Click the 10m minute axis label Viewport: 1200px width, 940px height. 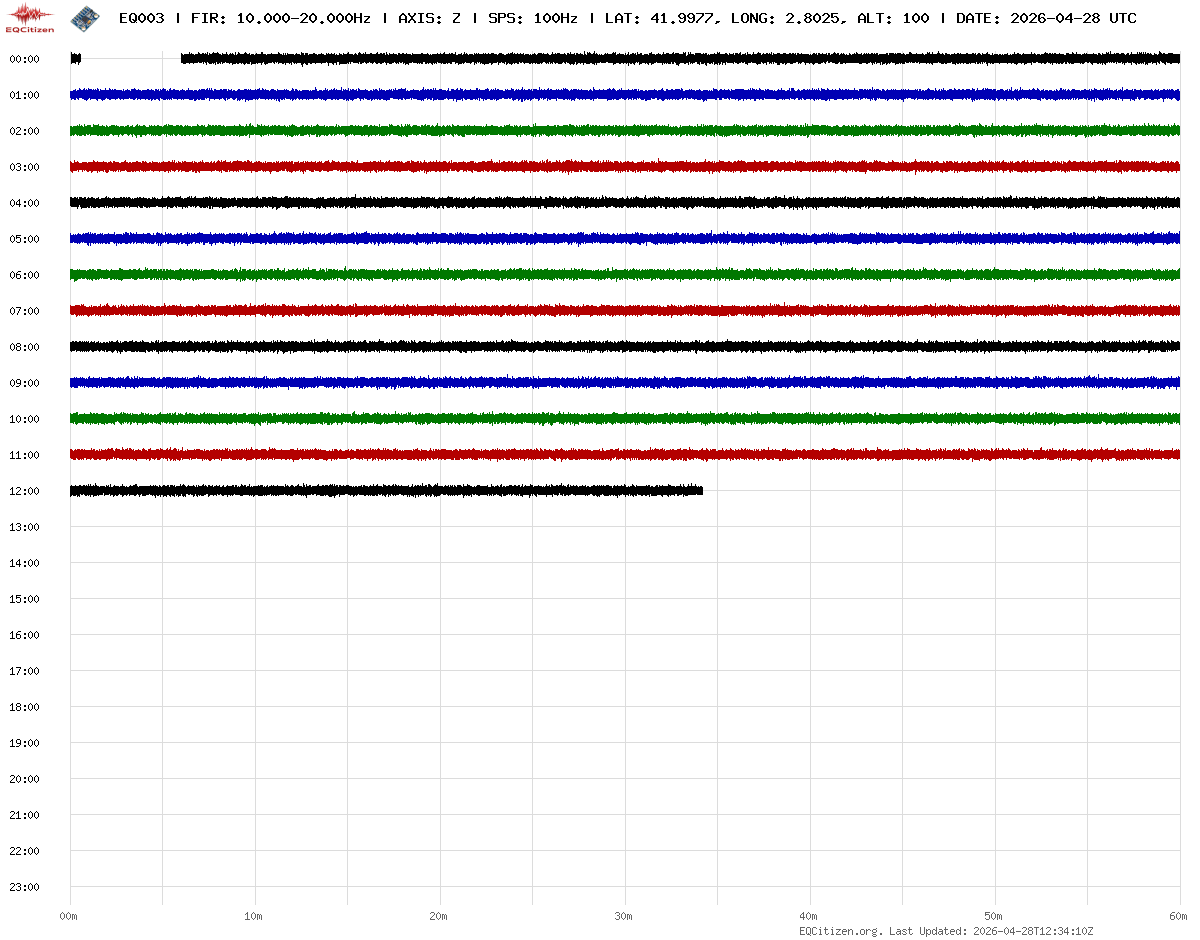coord(253,916)
